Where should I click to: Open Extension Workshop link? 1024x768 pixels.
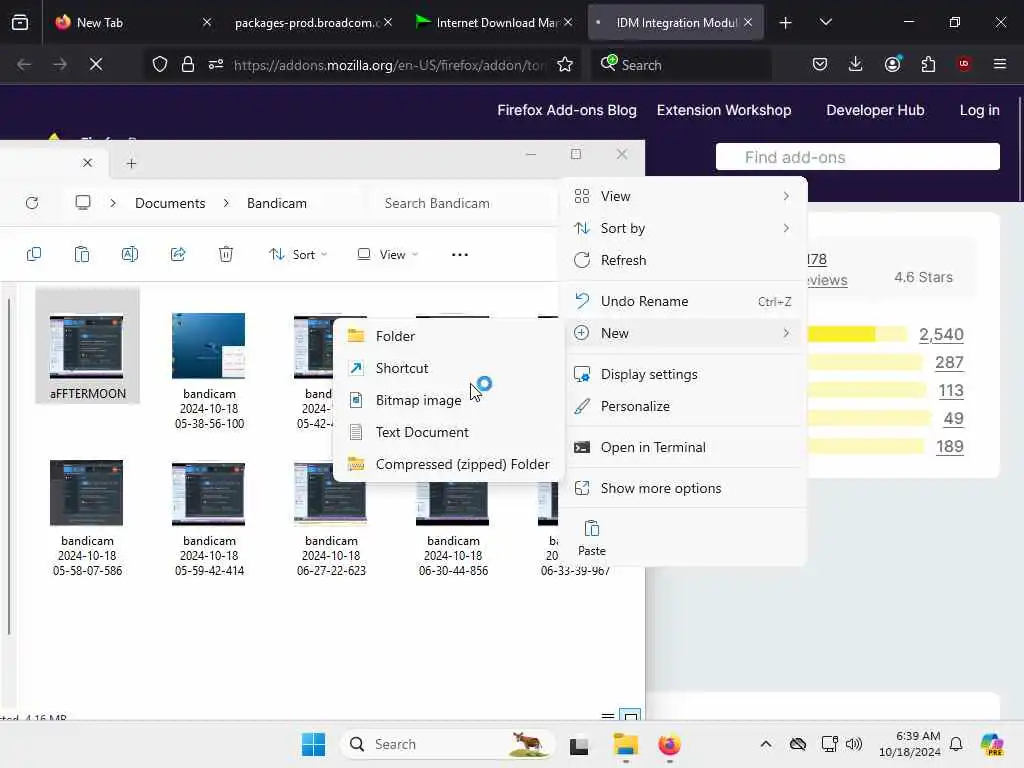click(724, 110)
